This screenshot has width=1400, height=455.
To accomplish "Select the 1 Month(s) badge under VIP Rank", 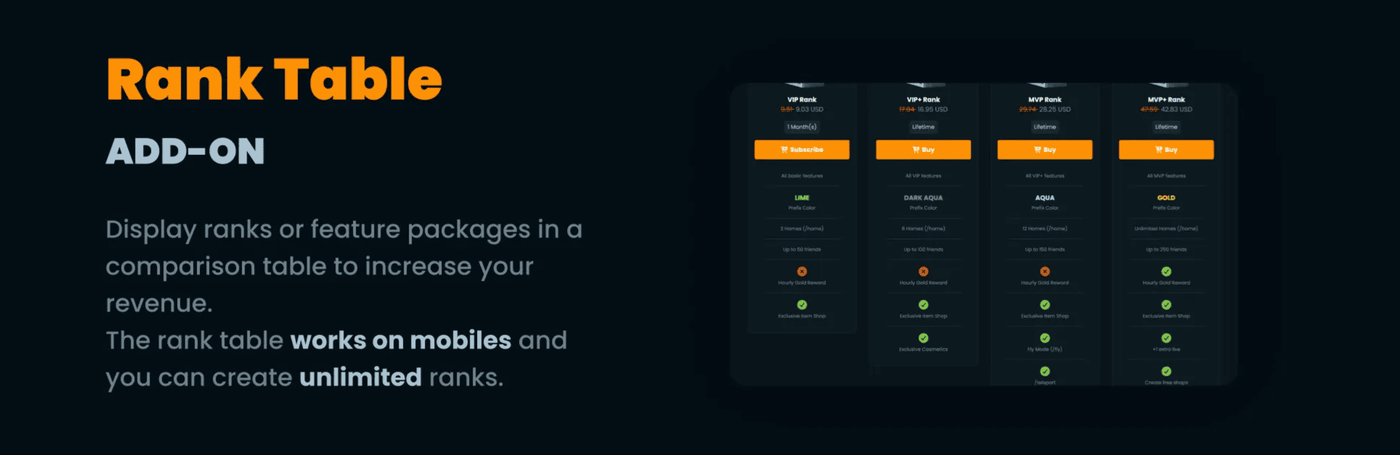I will pos(802,127).
